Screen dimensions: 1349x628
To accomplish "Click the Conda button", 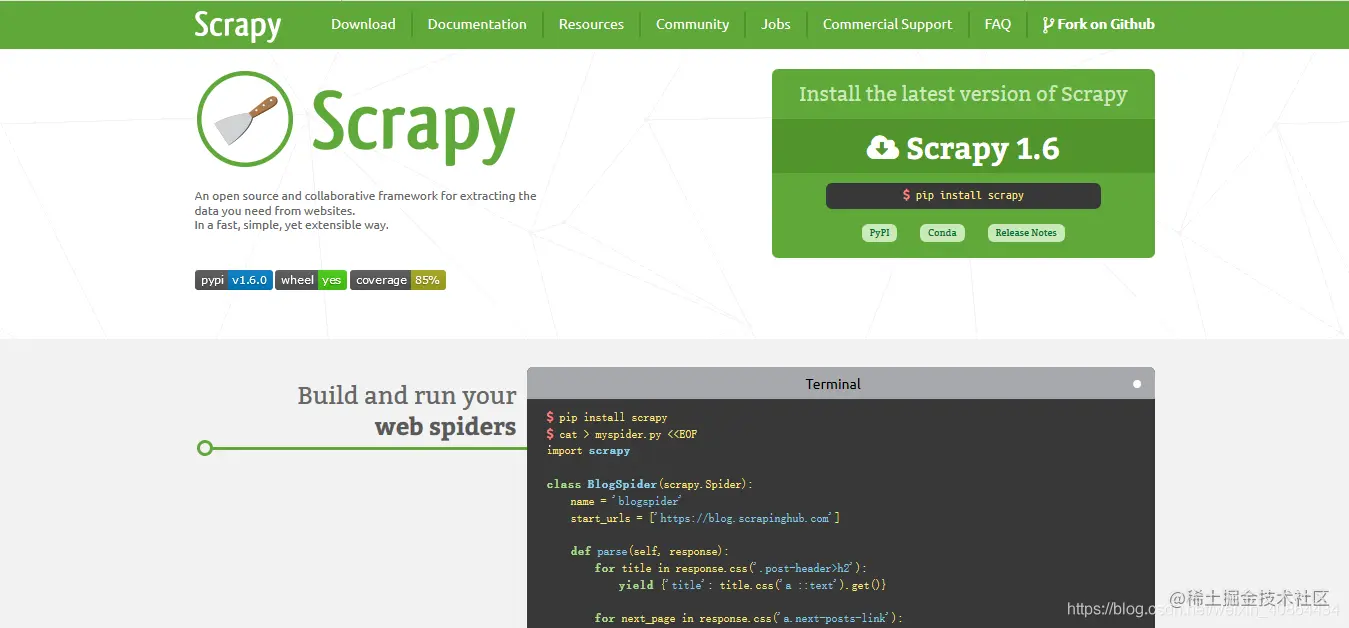I will click(x=942, y=233).
